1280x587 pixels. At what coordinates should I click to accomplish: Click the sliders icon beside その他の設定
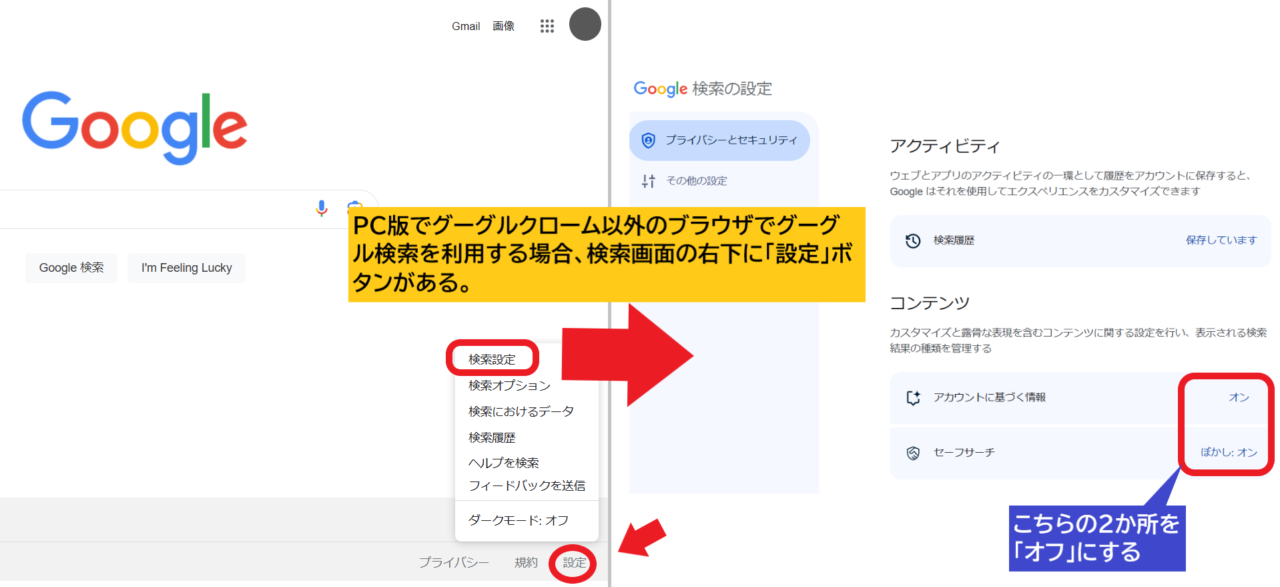tap(648, 181)
